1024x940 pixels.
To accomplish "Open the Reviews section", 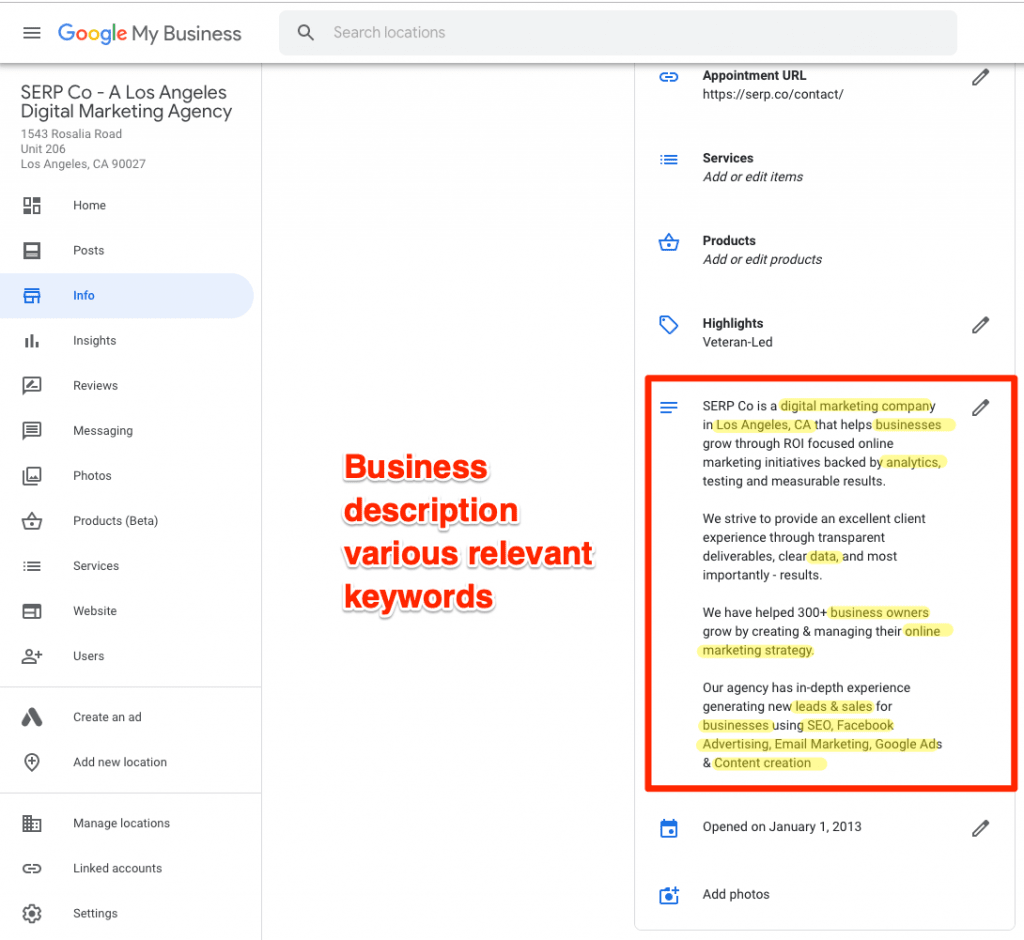I will point(95,385).
